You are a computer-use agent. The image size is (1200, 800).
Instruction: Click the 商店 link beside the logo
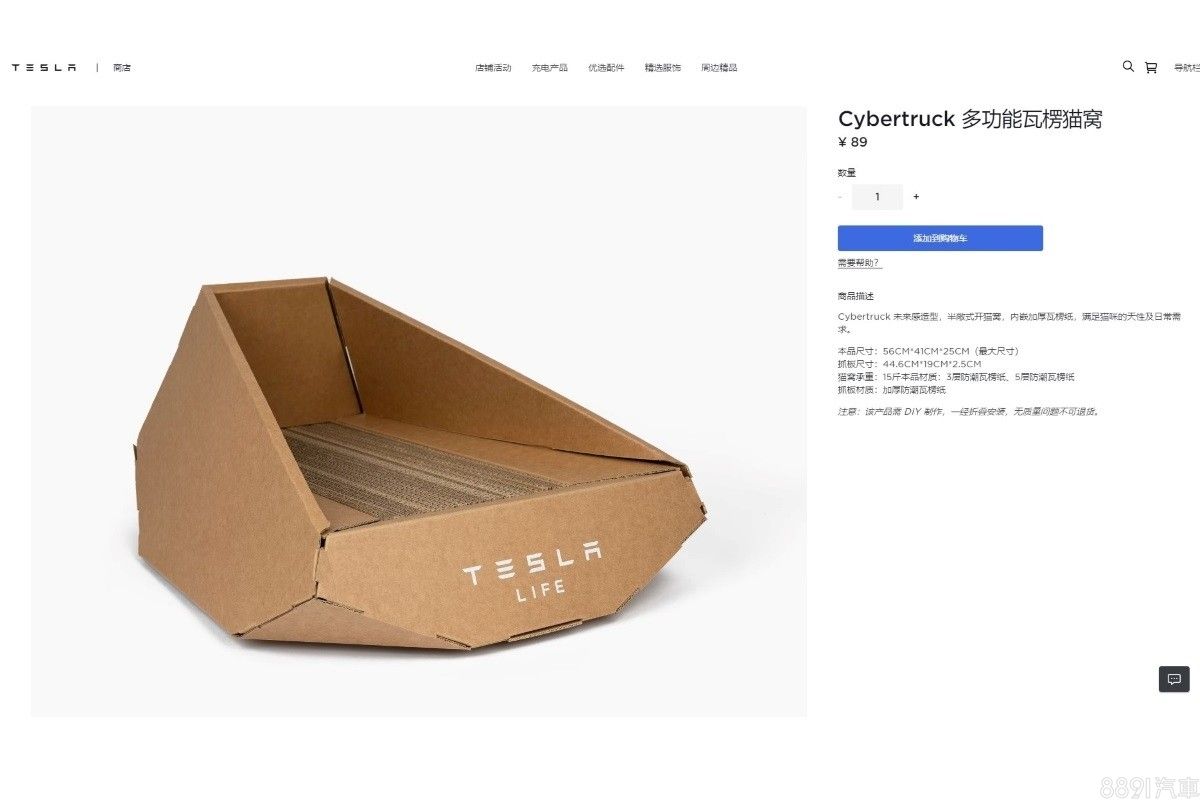click(122, 68)
